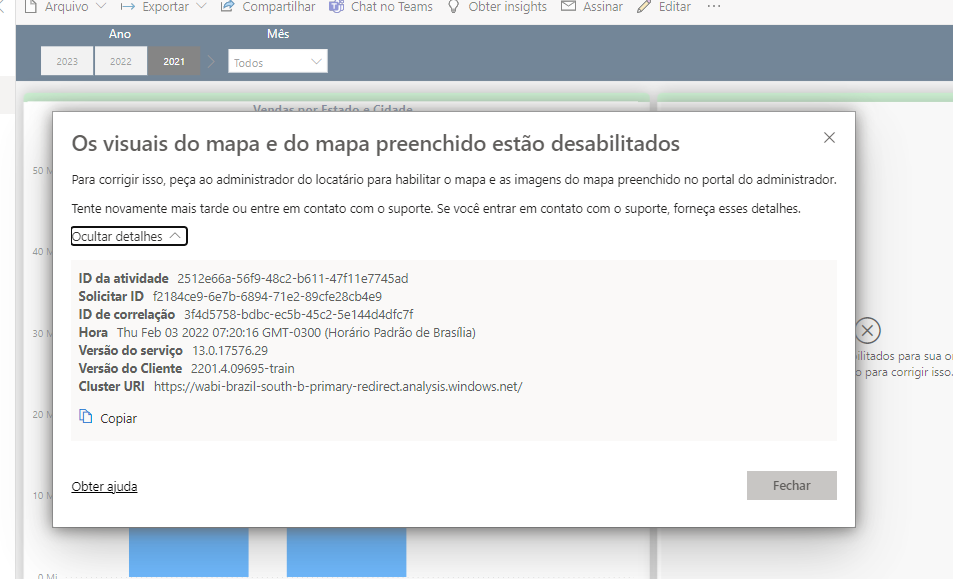This screenshot has width=953, height=579.
Task: Click the Teams logo icon
Action: point(336,7)
